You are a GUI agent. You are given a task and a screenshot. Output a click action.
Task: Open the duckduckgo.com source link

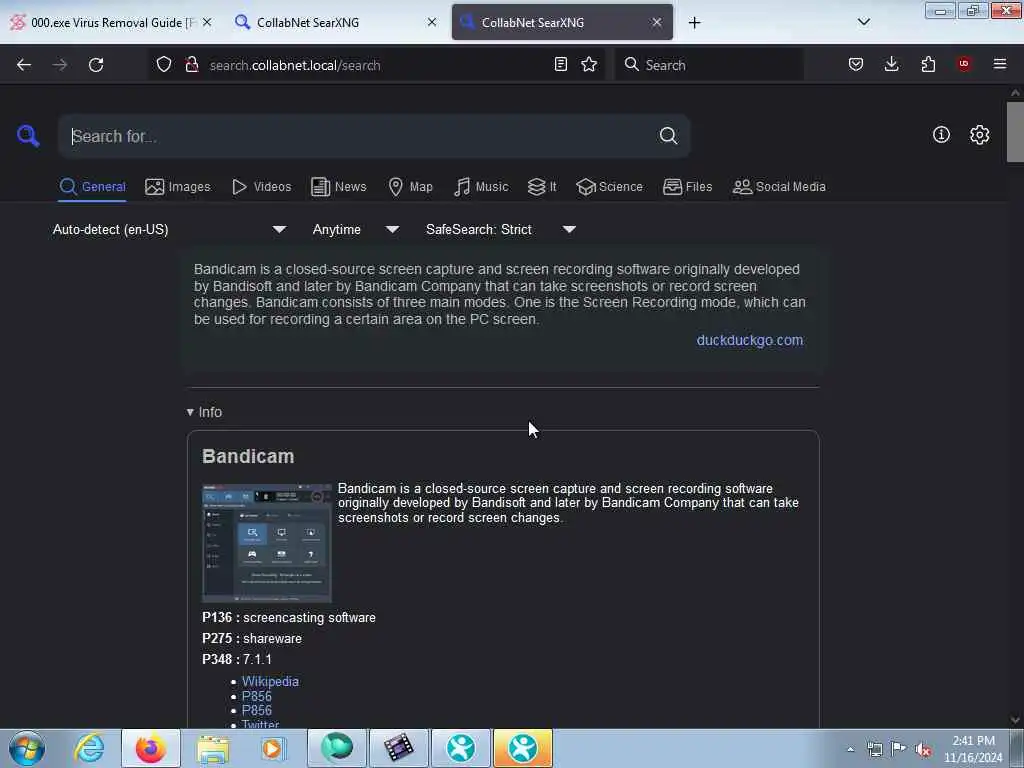pyautogui.click(x=750, y=340)
